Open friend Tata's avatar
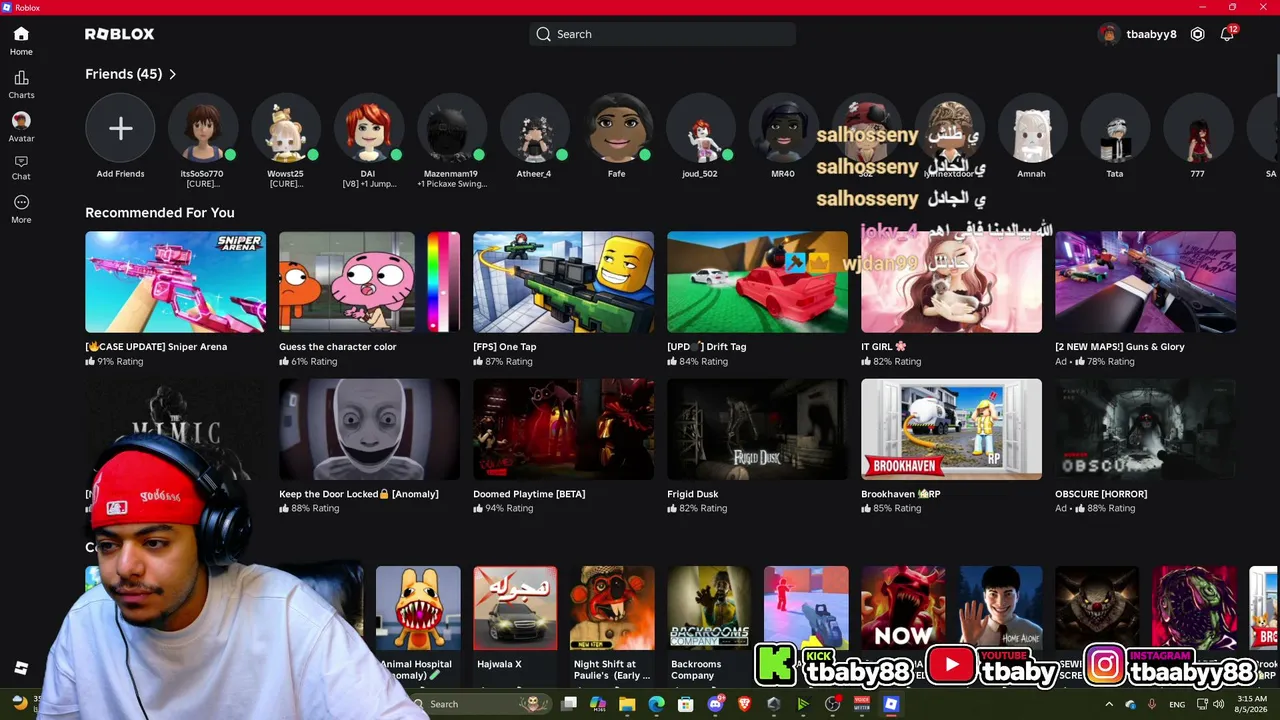 1115,128
